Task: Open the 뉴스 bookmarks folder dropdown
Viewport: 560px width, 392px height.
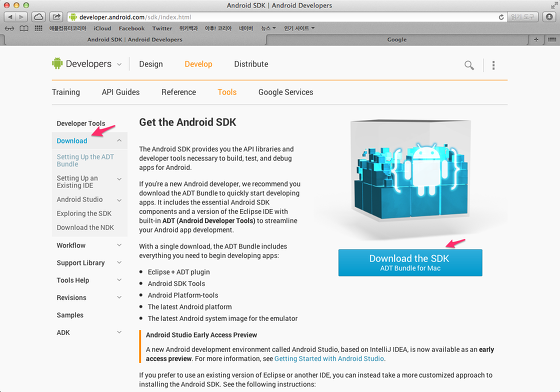Action: point(268,28)
